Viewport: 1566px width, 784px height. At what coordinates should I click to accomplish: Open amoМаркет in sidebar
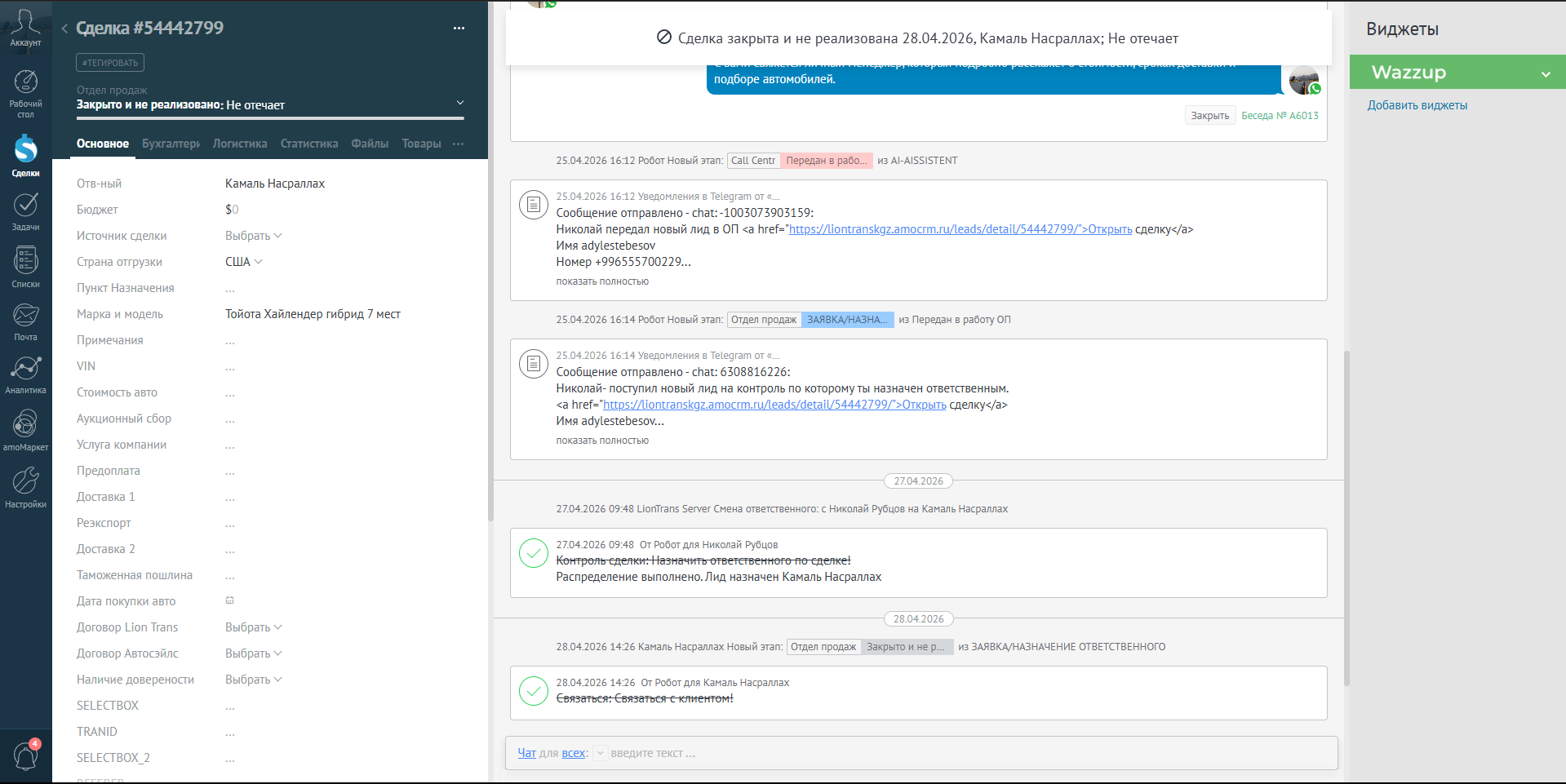pos(25,430)
